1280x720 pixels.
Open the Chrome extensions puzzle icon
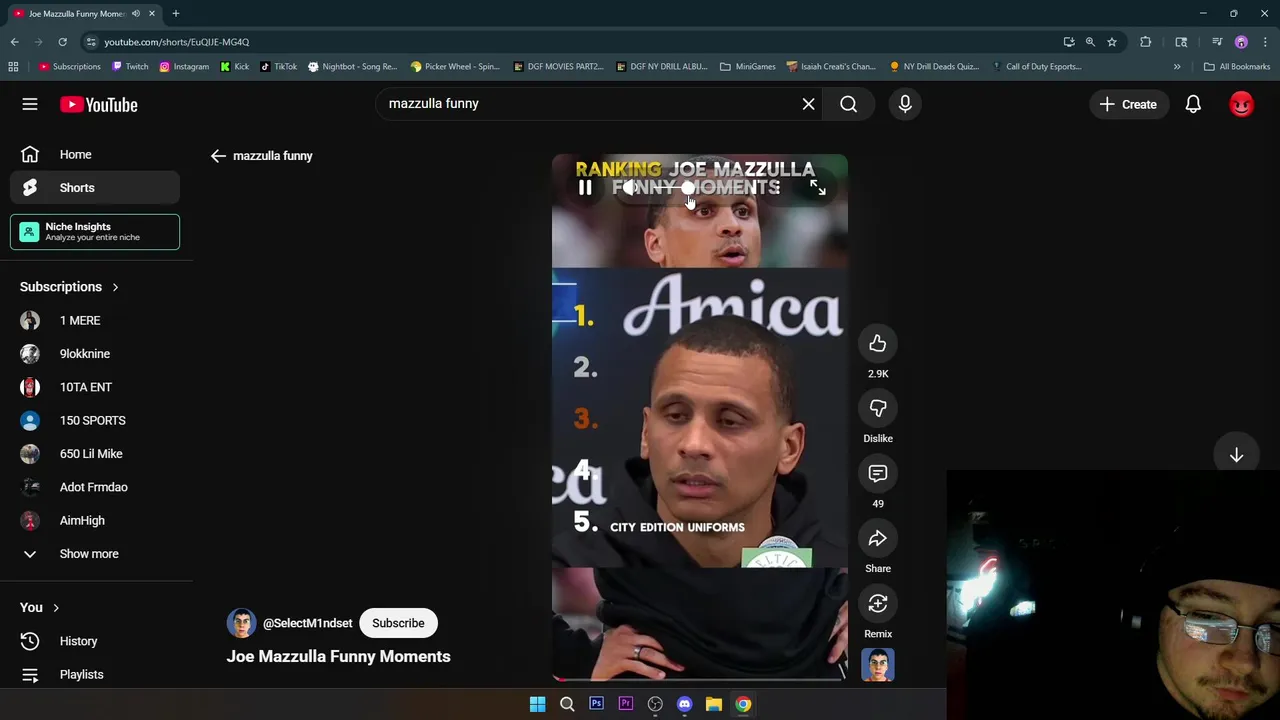1145,42
